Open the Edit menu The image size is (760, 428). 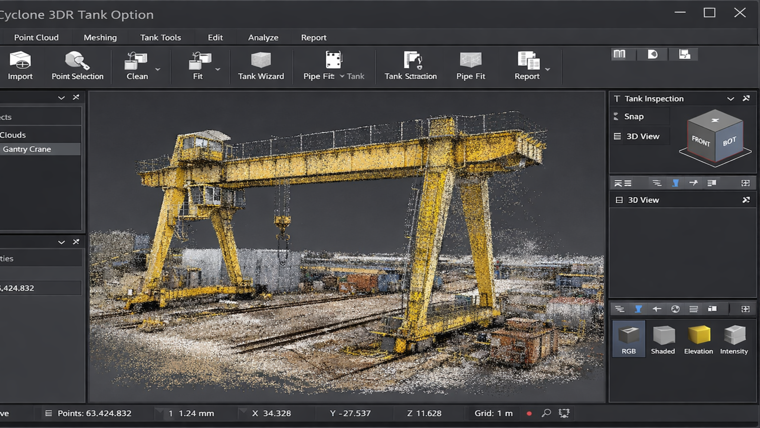point(215,37)
